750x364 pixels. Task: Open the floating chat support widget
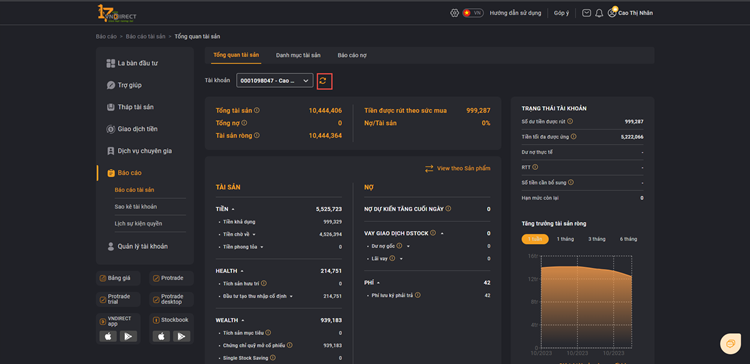(730, 343)
